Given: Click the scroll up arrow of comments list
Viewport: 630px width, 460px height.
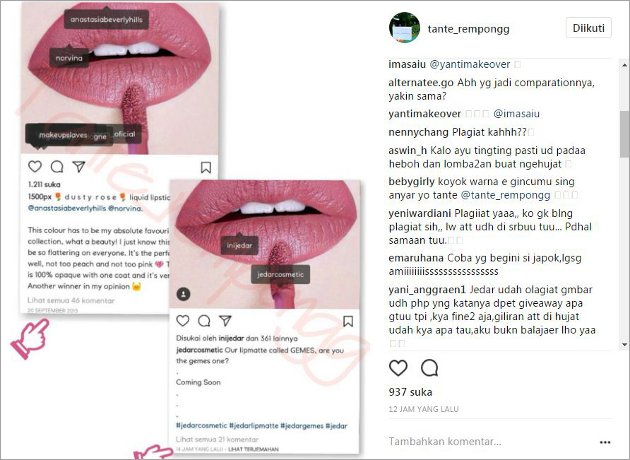Looking at the screenshot, I should click(x=624, y=64).
